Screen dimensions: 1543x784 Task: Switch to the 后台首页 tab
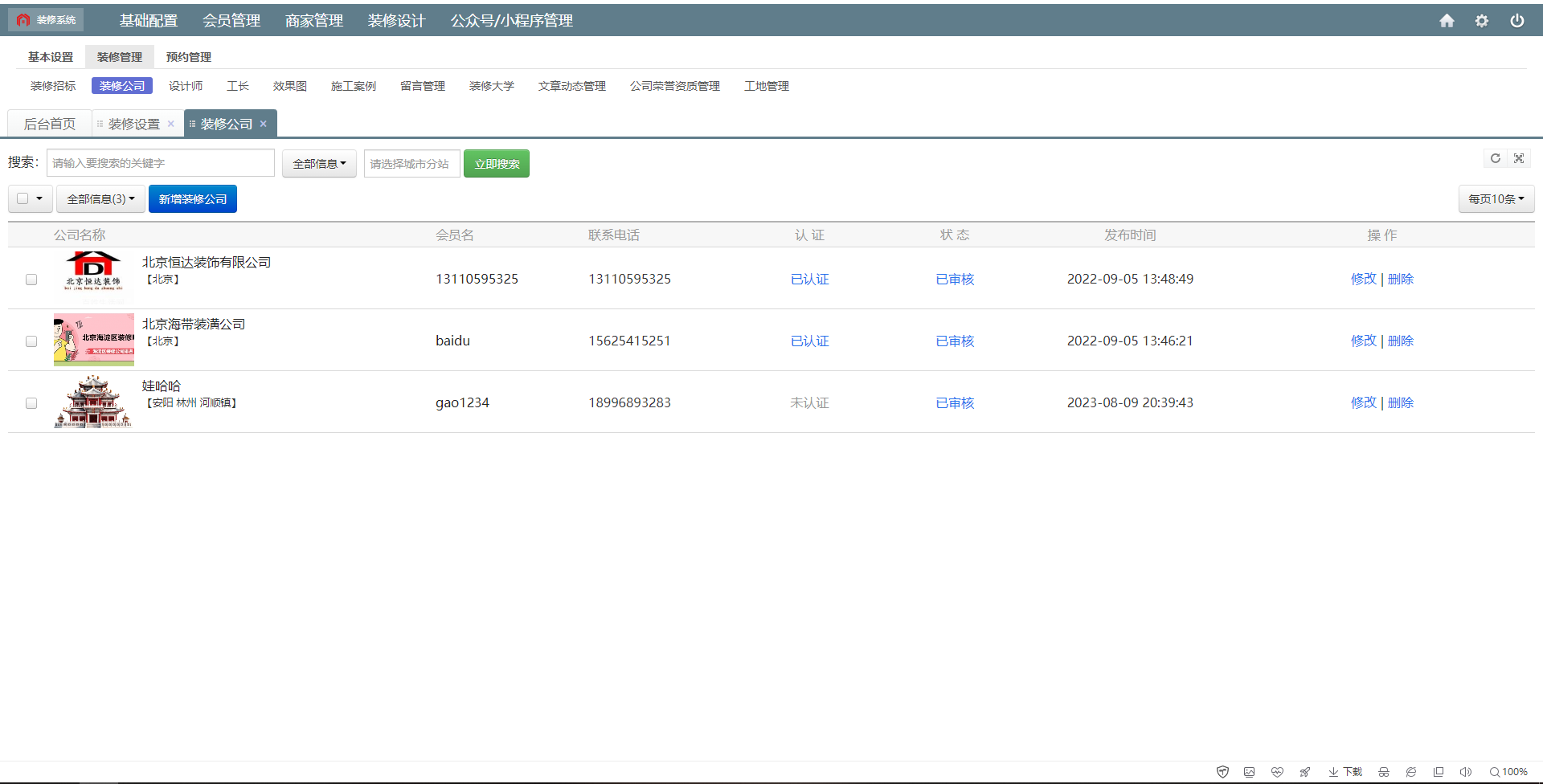50,124
